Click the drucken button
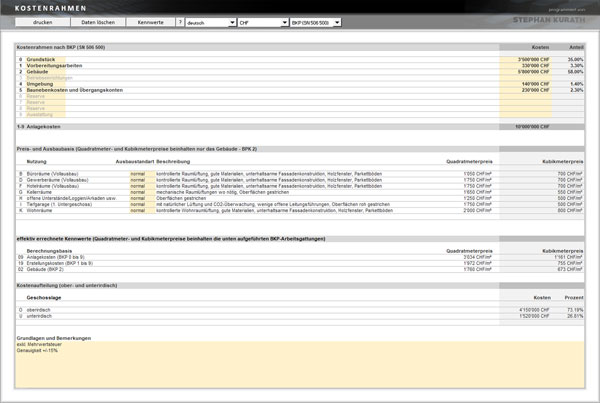This screenshot has height=403, width=600. (42, 22)
